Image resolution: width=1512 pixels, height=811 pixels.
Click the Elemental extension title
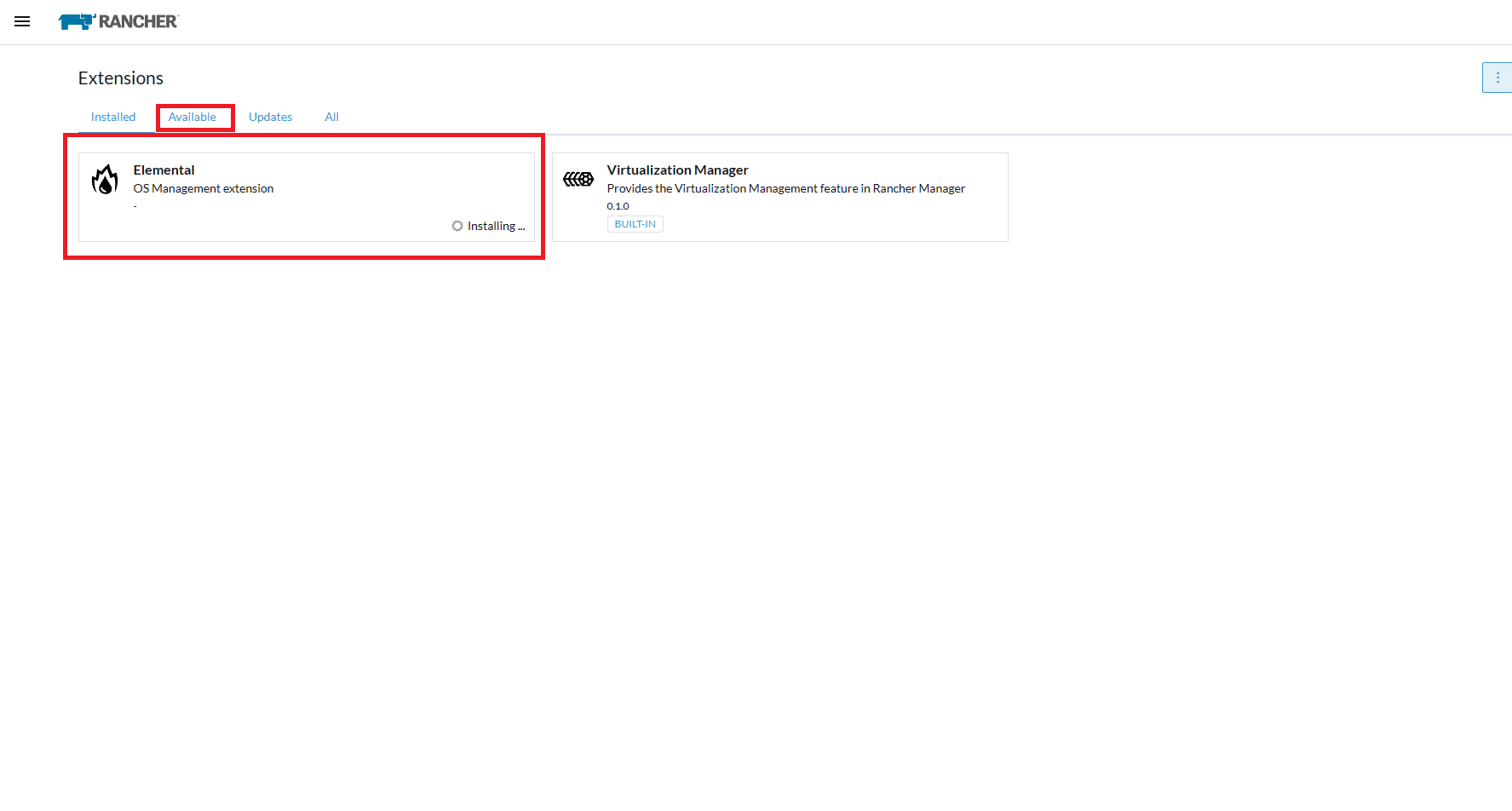click(164, 170)
